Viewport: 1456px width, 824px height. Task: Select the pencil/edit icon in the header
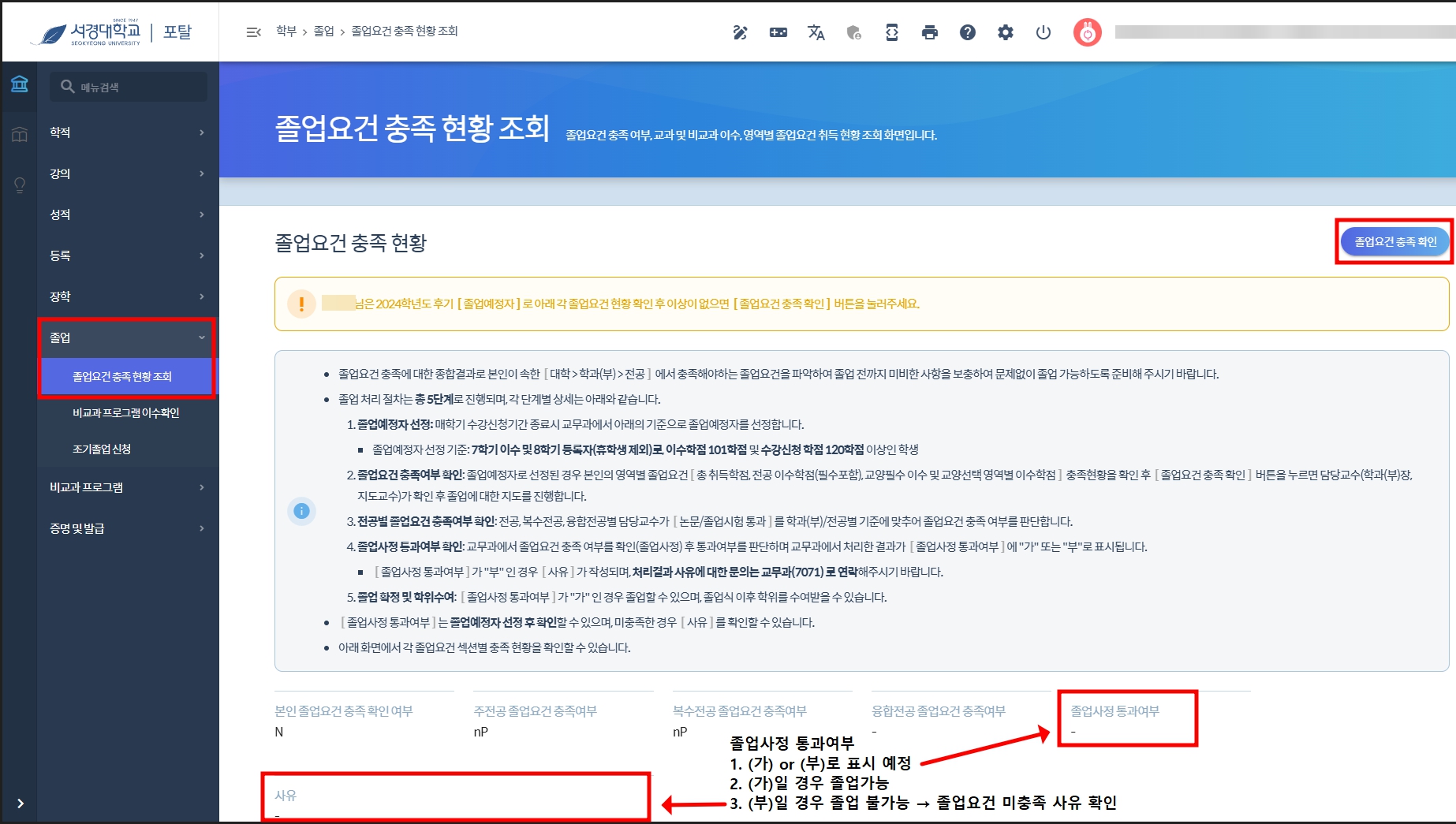pos(741,32)
